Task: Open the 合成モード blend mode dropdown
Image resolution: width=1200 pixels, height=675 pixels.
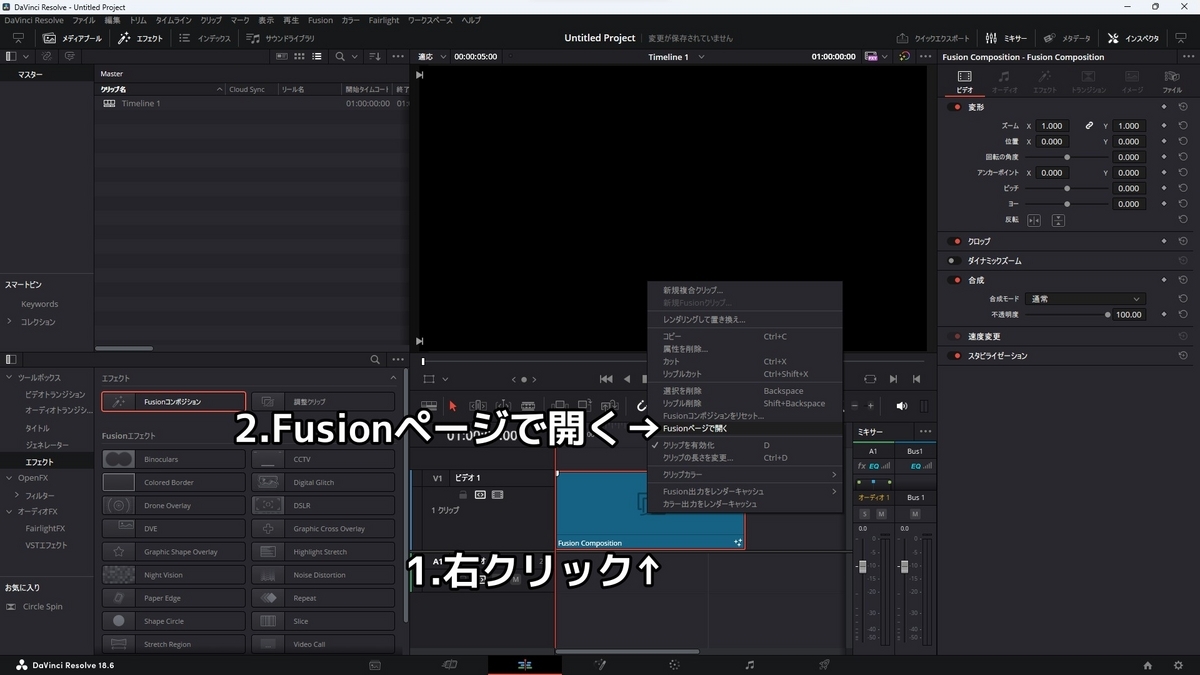Action: tap(1083, 298)
